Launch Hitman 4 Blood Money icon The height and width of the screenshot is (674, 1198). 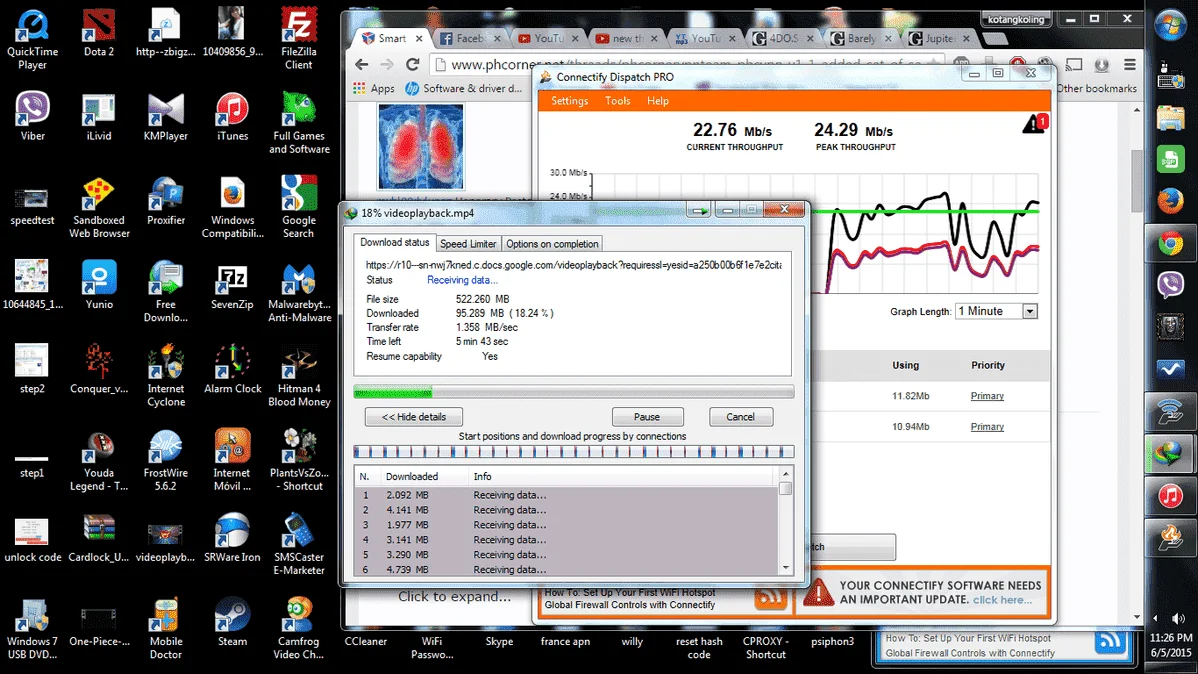click(x=299, y=376)
